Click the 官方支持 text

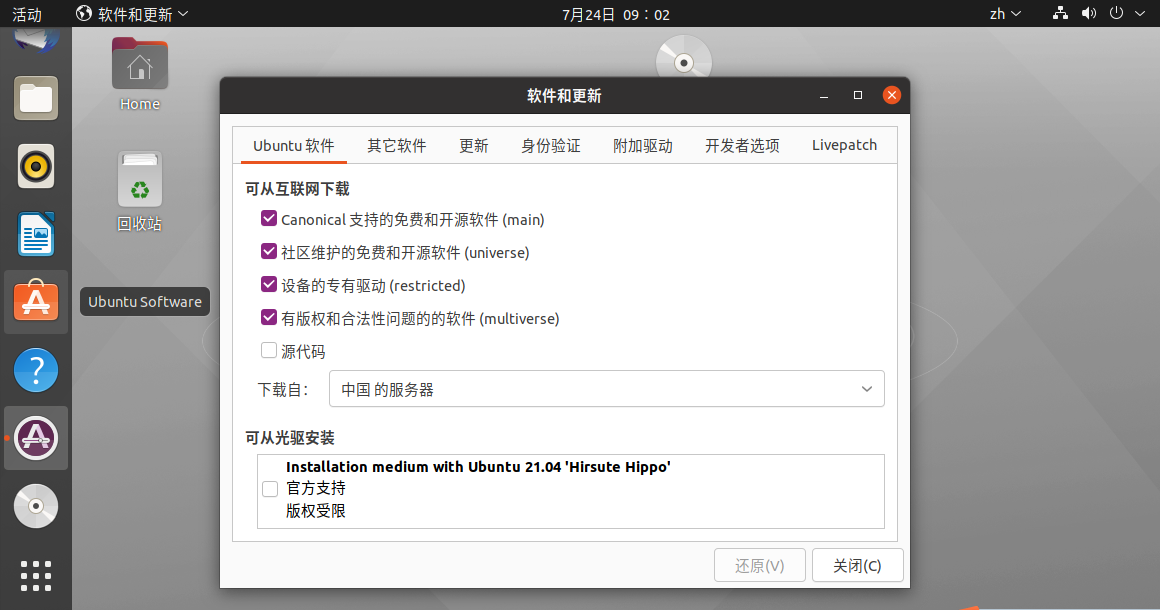pos(316,488)
